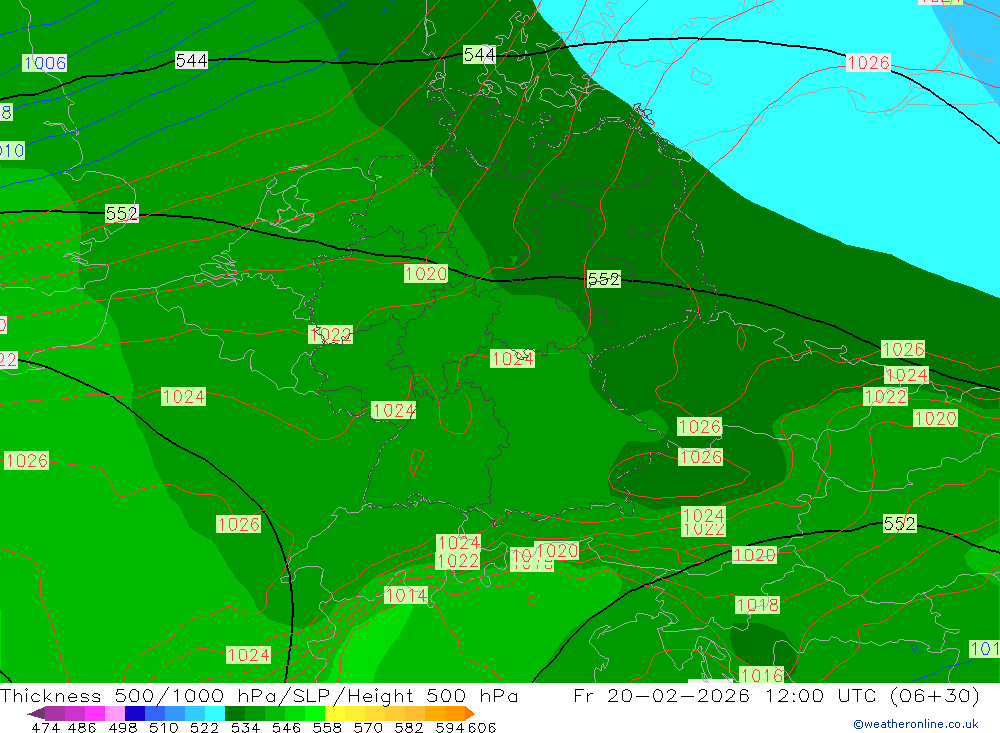1000x733 pixels.
Task: Click the 486 legend value
Action: pyautogui.click(x=82, y=728)
